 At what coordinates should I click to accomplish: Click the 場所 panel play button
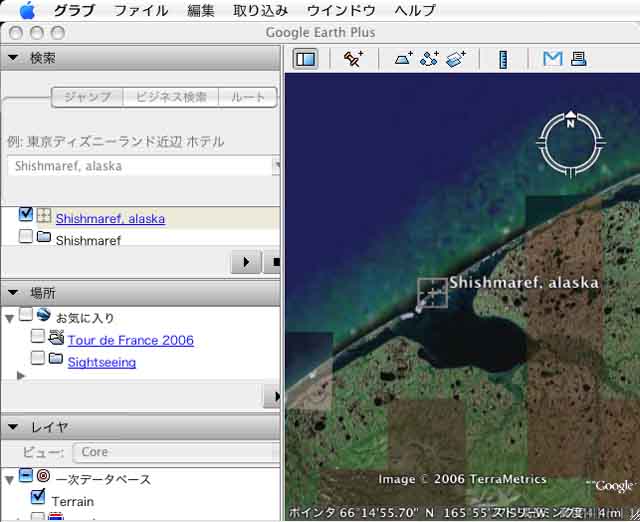272,396
